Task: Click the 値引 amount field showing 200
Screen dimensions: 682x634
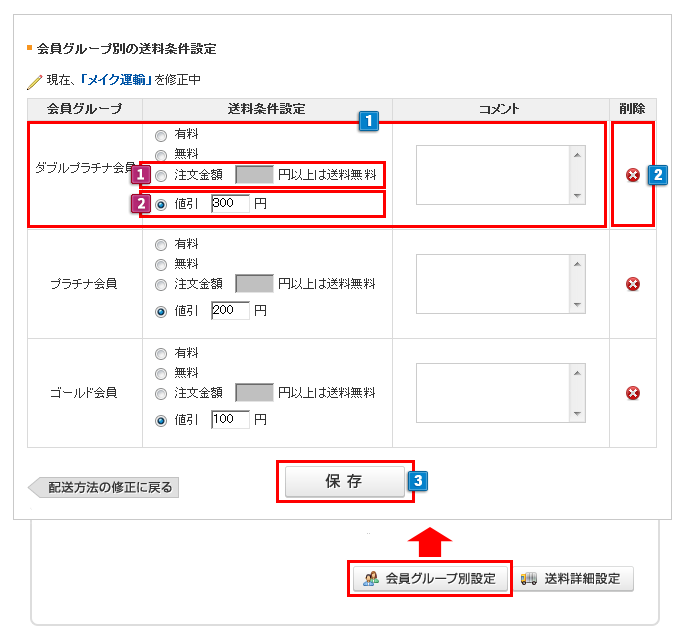Action: click(230, 310)
